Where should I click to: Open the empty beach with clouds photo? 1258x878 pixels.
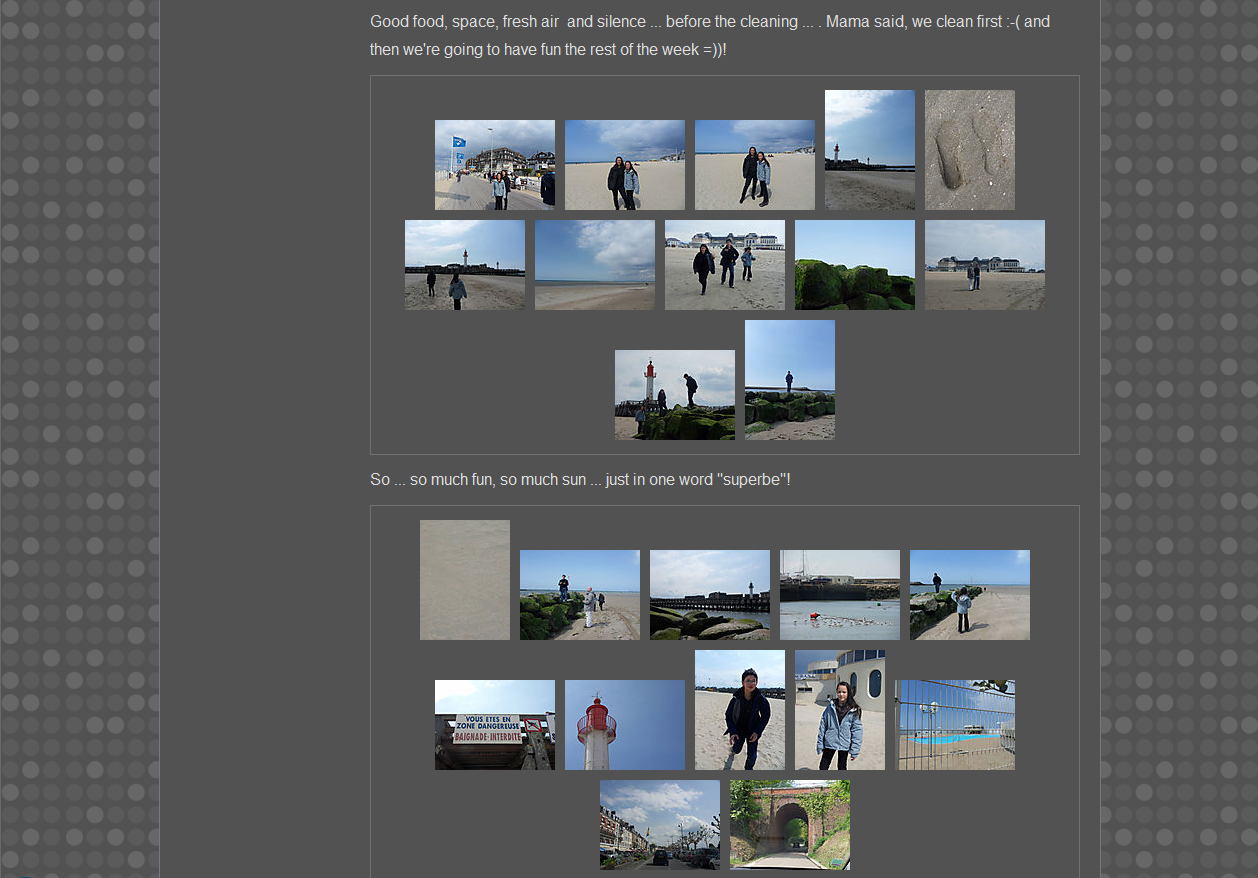(594, 265)
